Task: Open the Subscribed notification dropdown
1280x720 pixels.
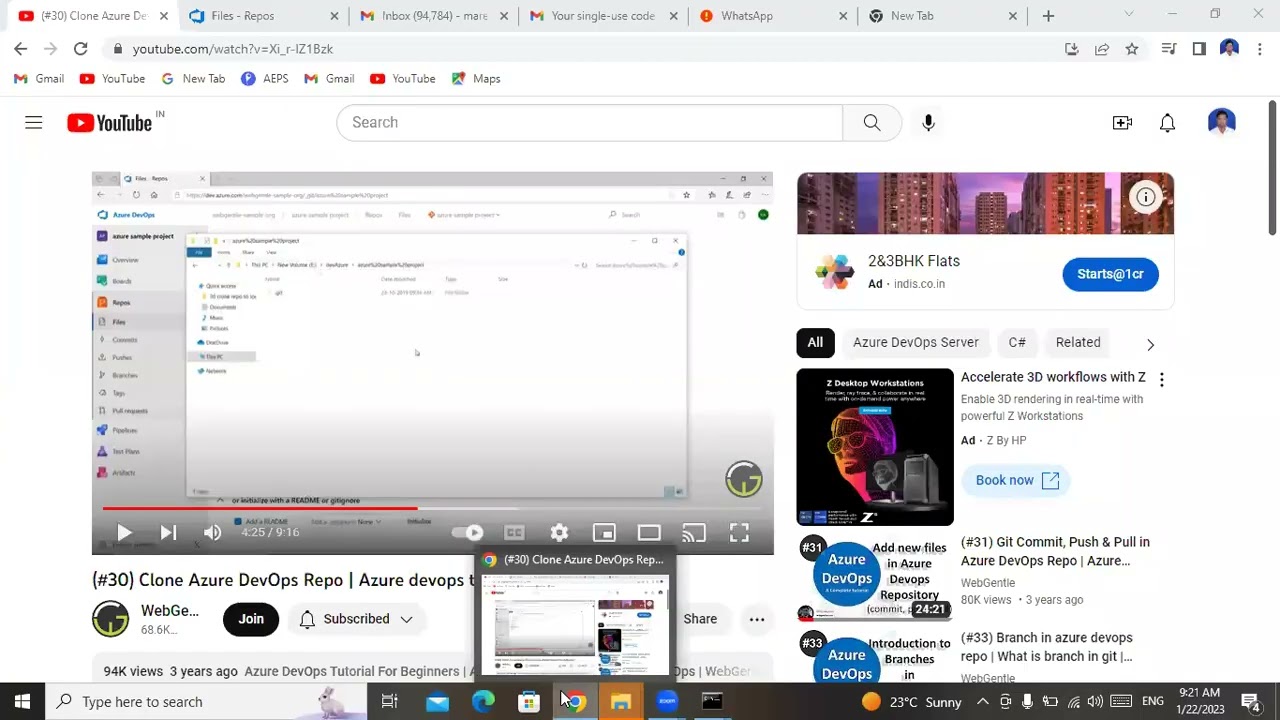Action: tap(356, 619)
